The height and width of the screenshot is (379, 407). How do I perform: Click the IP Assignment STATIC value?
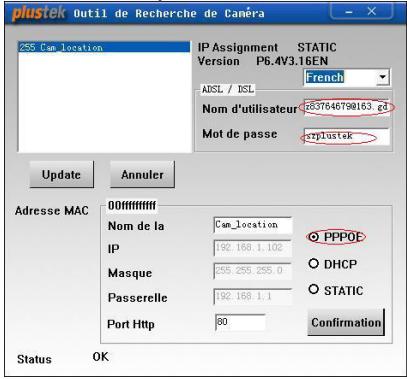pos(317,47)
